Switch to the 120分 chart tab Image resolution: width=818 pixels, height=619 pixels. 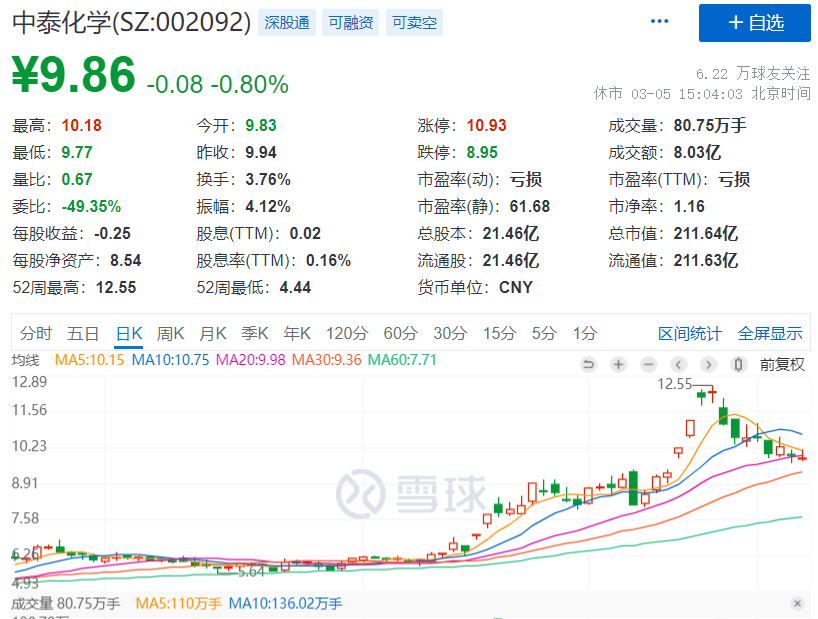347,333
